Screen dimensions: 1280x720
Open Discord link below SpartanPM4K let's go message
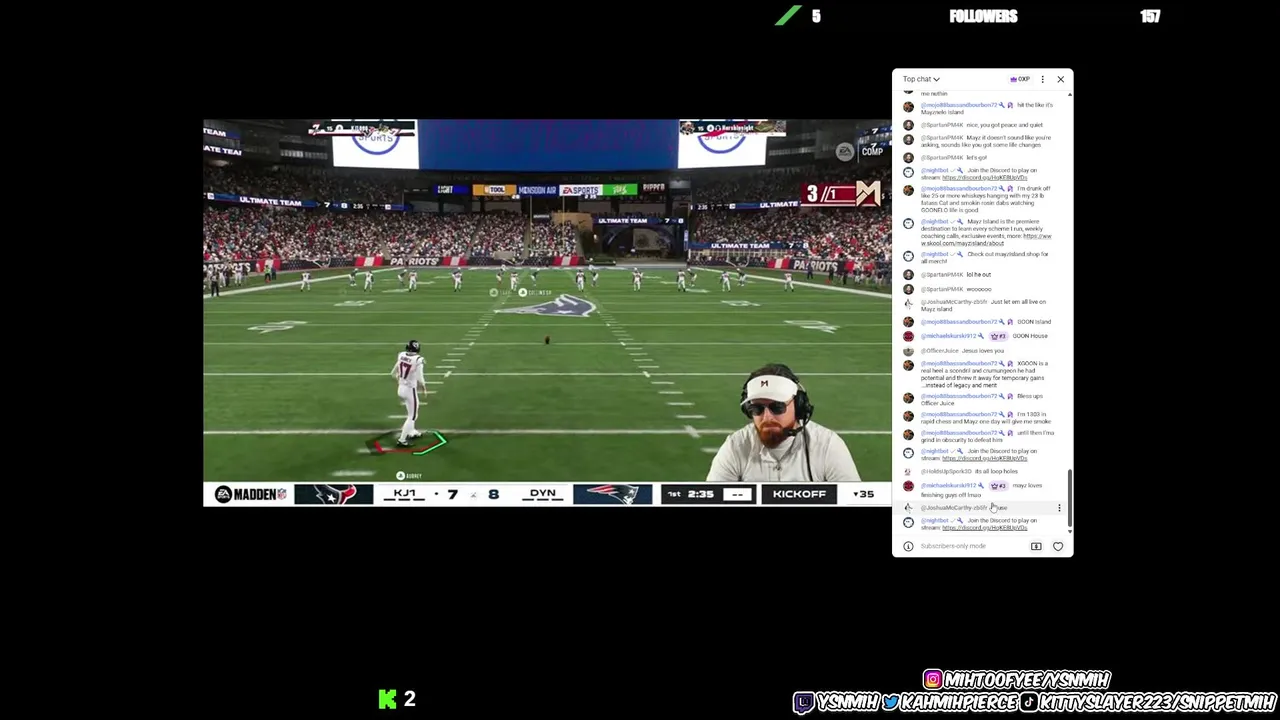(984, 177)
